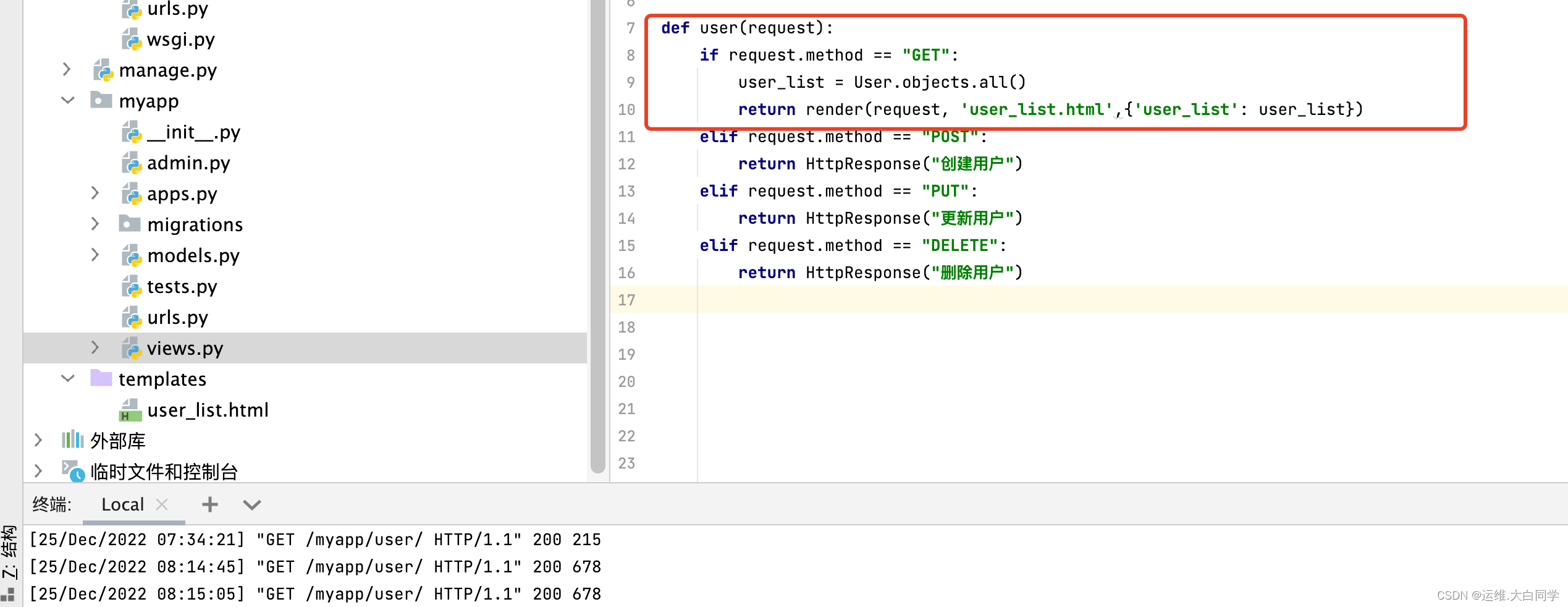Viewport: 1568px width, 607px height.
Task: Click 'user_list.html' string on line 10
Action: pos(1036,109)
